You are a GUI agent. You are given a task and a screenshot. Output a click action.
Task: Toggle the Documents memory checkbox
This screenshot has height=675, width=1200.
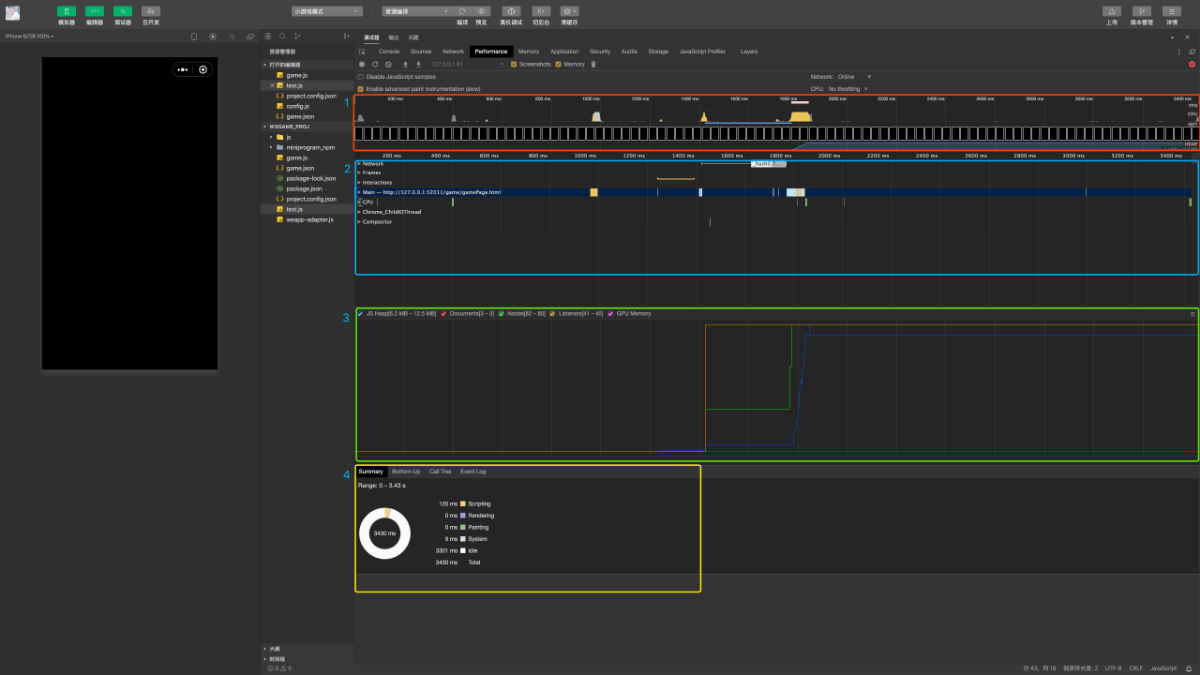(x=444, y=313)
